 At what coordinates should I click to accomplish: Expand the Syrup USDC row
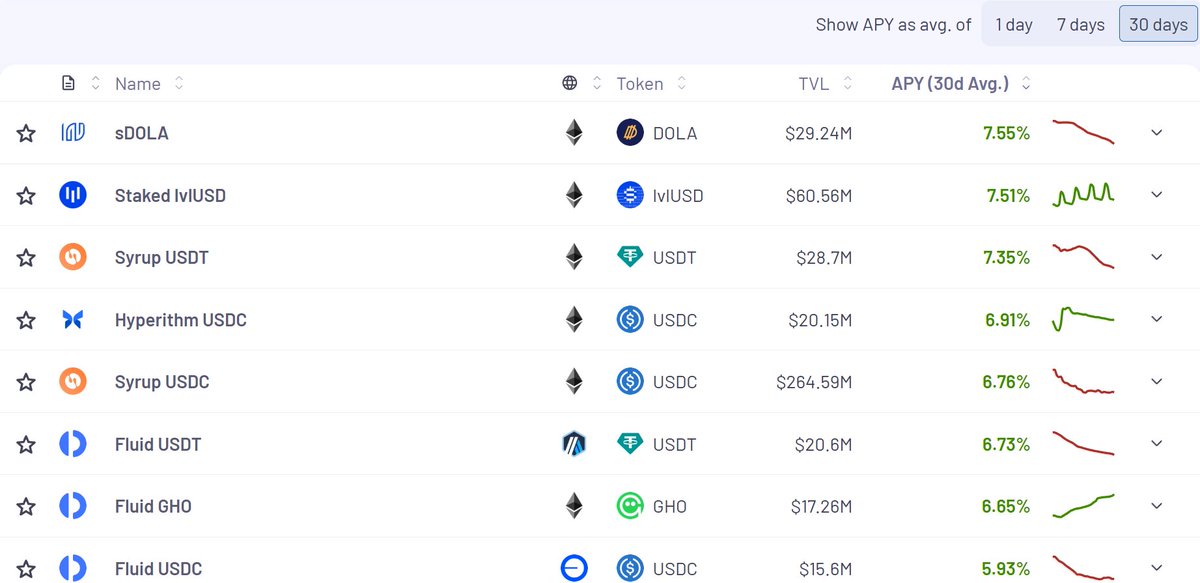pos(1157,381)
